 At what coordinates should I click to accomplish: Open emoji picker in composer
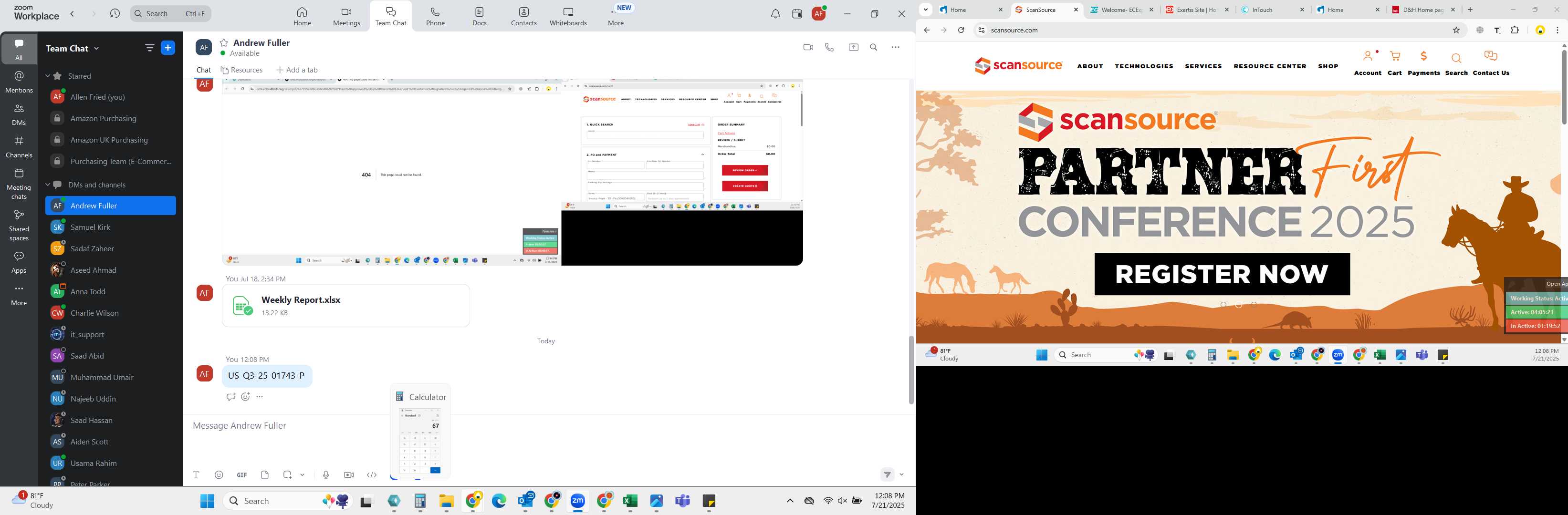click(219, 475)
